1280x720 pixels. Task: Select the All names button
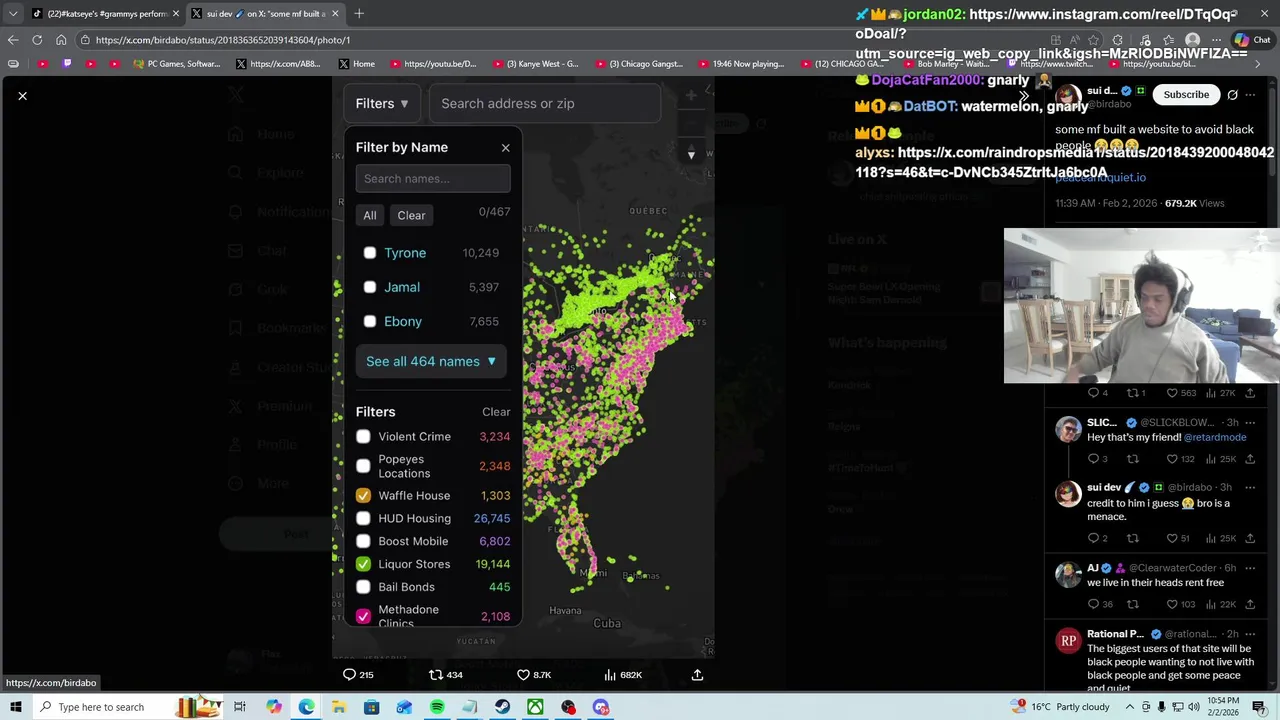tap(370, 215)
